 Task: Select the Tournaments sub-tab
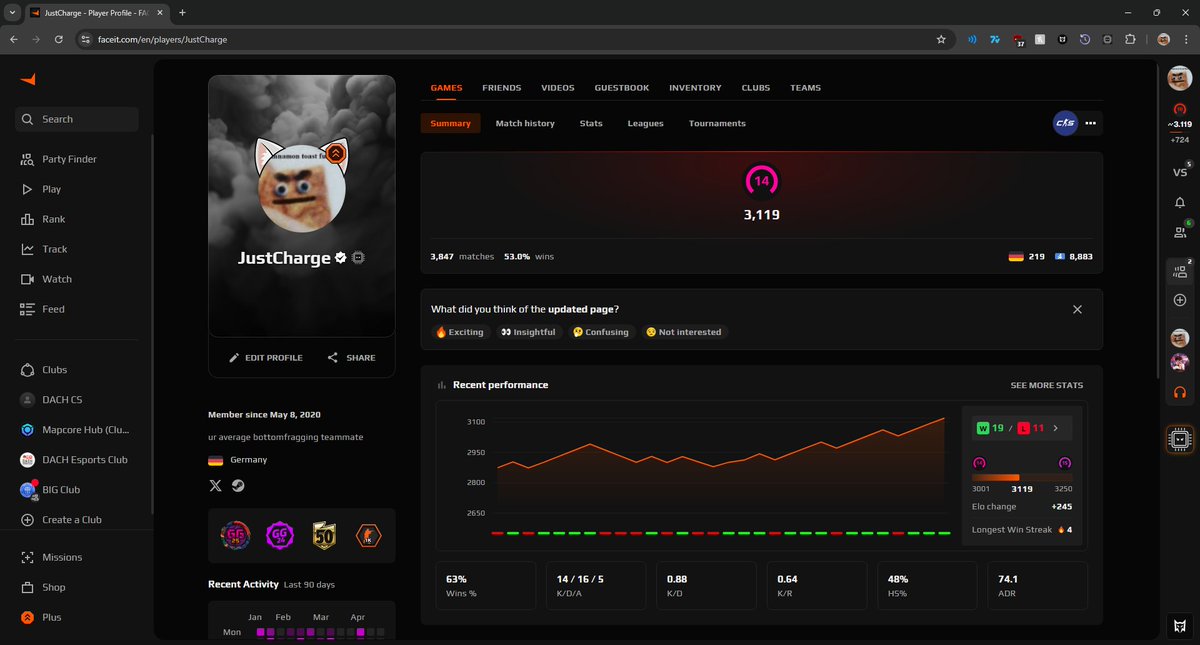pyautogui.click(x=717, y=123)
